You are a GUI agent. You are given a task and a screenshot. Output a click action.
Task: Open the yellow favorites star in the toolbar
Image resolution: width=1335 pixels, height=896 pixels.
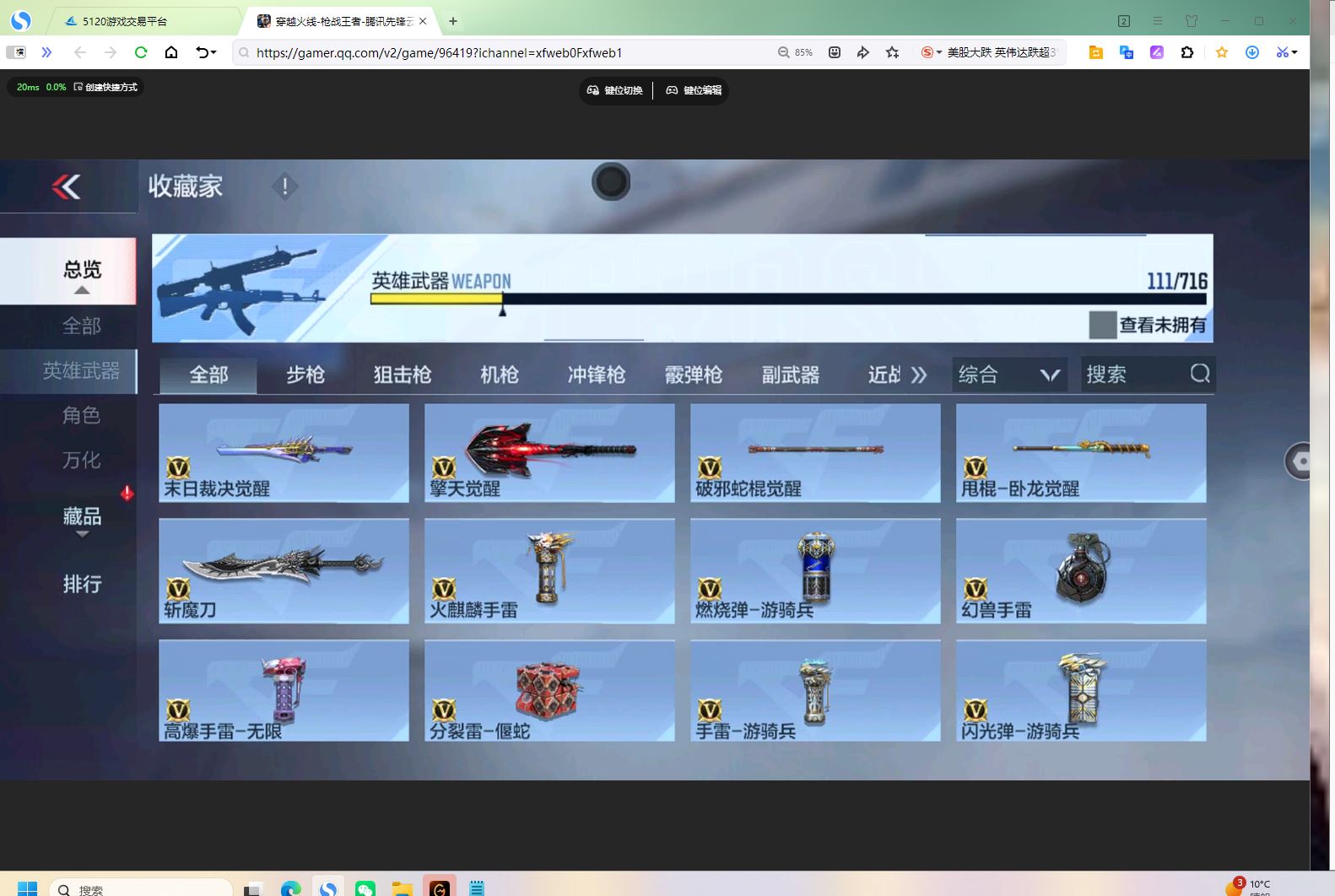point(1221,52)
